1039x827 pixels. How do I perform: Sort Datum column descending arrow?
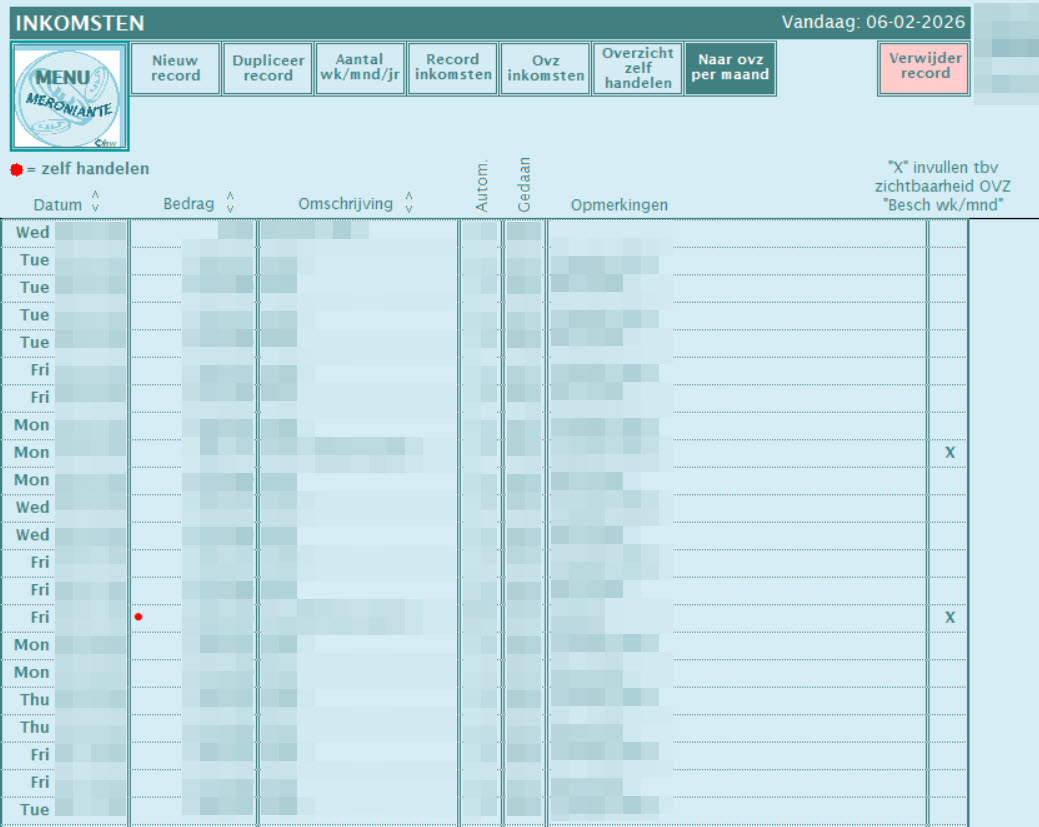pyautogui.click(x=95, y=207)
